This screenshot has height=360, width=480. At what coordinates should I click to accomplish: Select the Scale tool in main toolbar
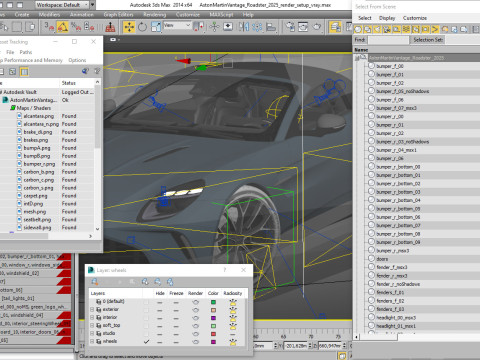[156, 27]
